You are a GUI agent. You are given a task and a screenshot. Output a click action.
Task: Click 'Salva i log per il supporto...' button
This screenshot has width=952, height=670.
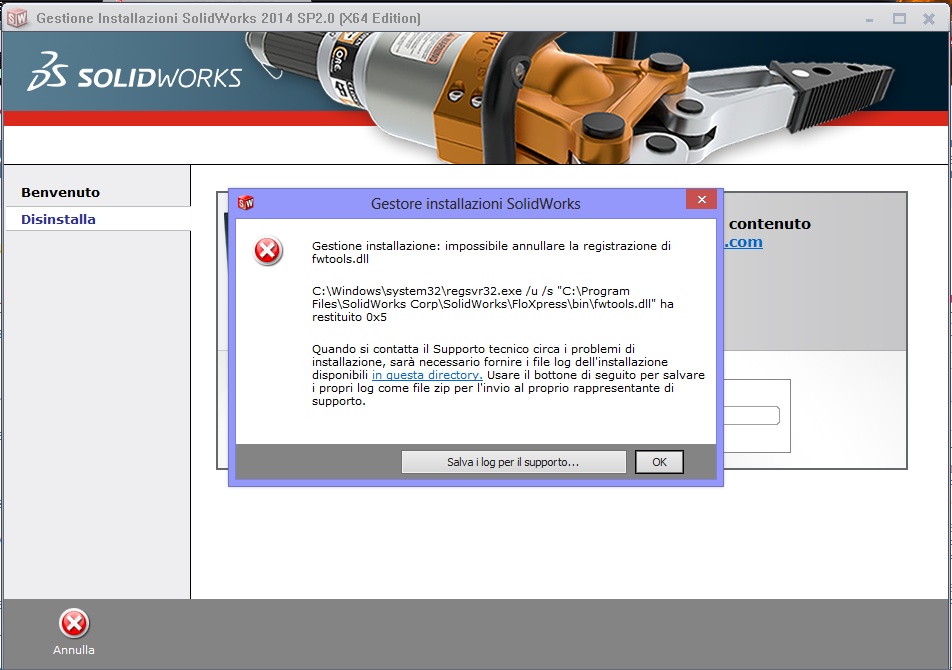coord(513,462)
